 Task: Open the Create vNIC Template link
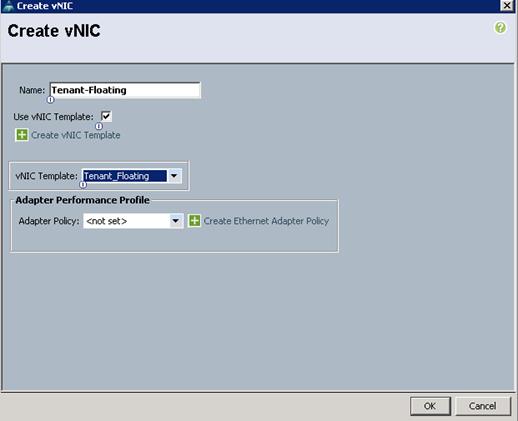[76, 135]
